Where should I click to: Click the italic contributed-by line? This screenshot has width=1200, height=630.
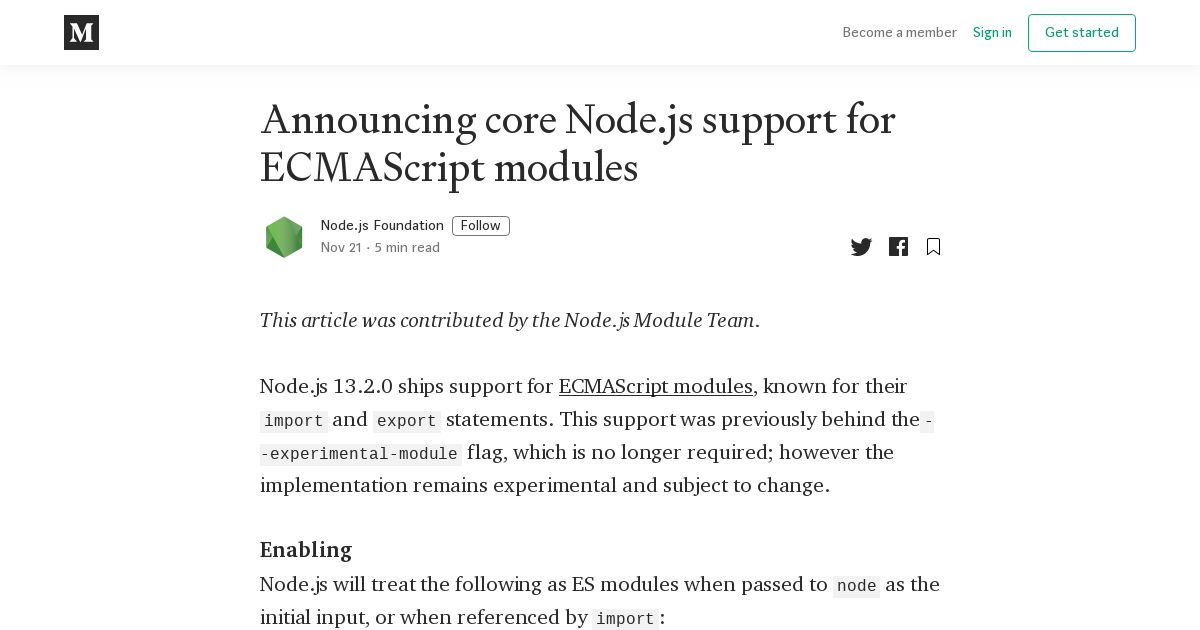[x=510, y=321]
